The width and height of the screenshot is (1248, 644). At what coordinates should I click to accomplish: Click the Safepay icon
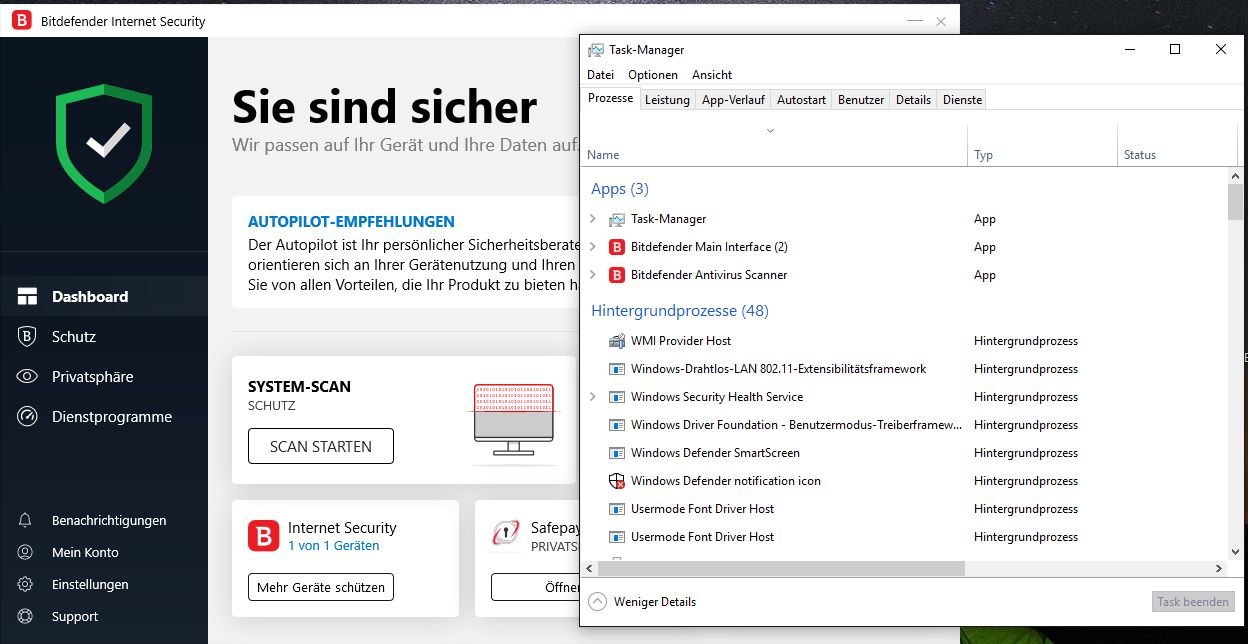click(504, 533)
